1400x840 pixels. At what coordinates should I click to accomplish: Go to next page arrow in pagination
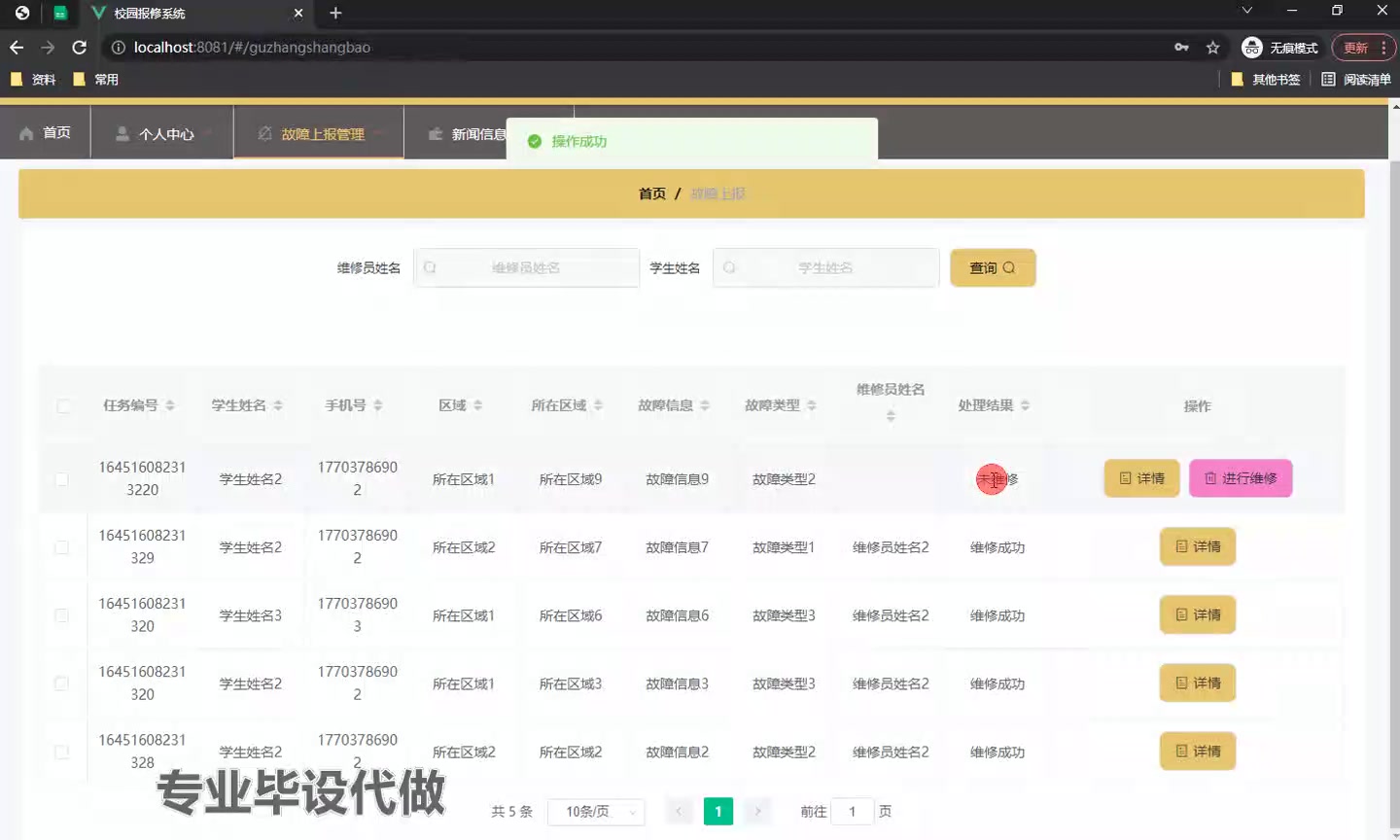757,811
